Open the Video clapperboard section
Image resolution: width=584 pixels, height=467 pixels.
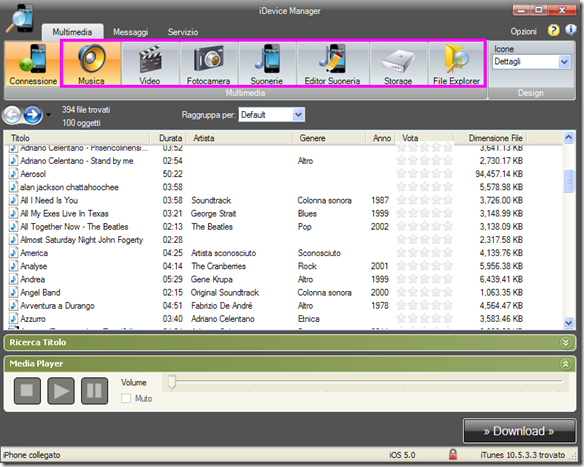pos(150,64)
